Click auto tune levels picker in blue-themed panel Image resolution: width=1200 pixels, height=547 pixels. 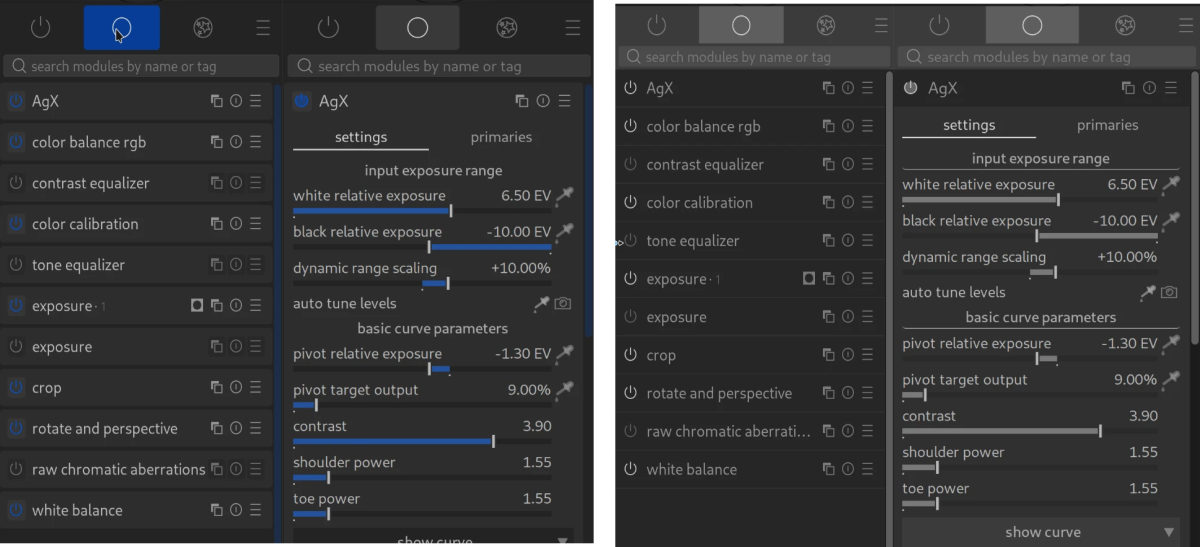tap(541, 303)
